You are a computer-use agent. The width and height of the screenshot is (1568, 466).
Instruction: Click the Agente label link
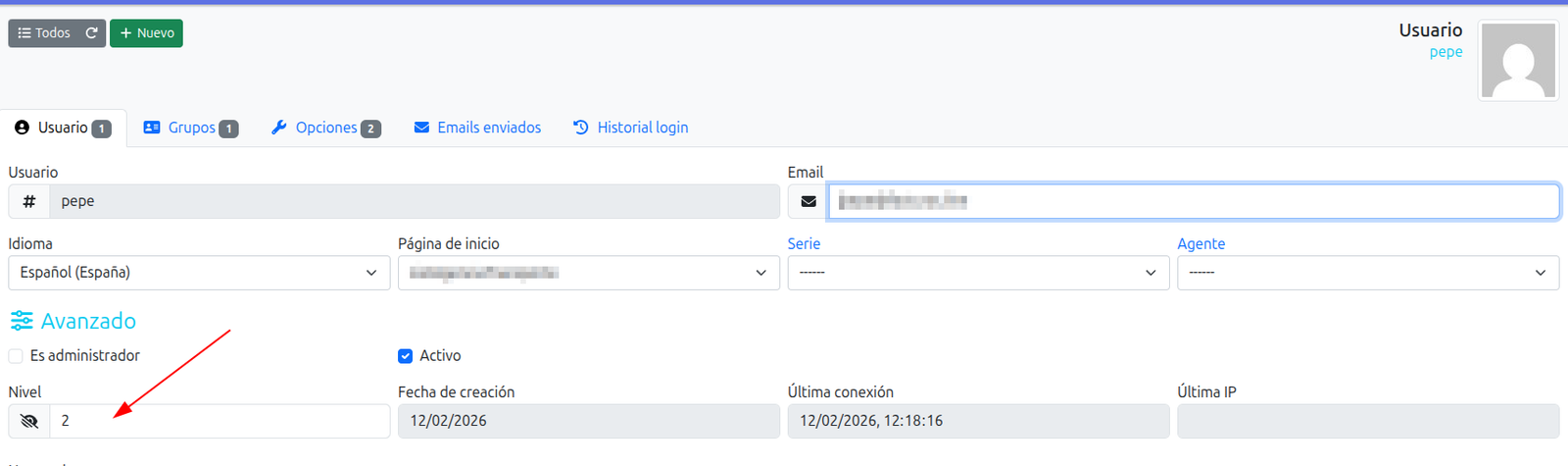click(1201, 243)
